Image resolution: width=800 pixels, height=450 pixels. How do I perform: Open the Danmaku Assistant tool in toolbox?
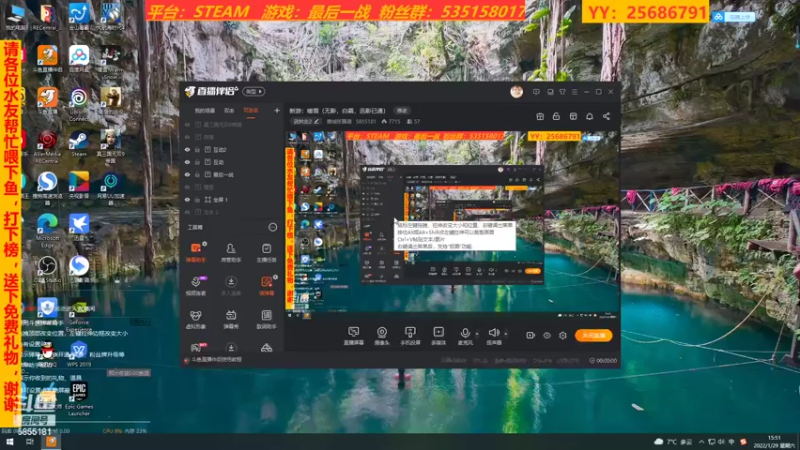(195, 252)
